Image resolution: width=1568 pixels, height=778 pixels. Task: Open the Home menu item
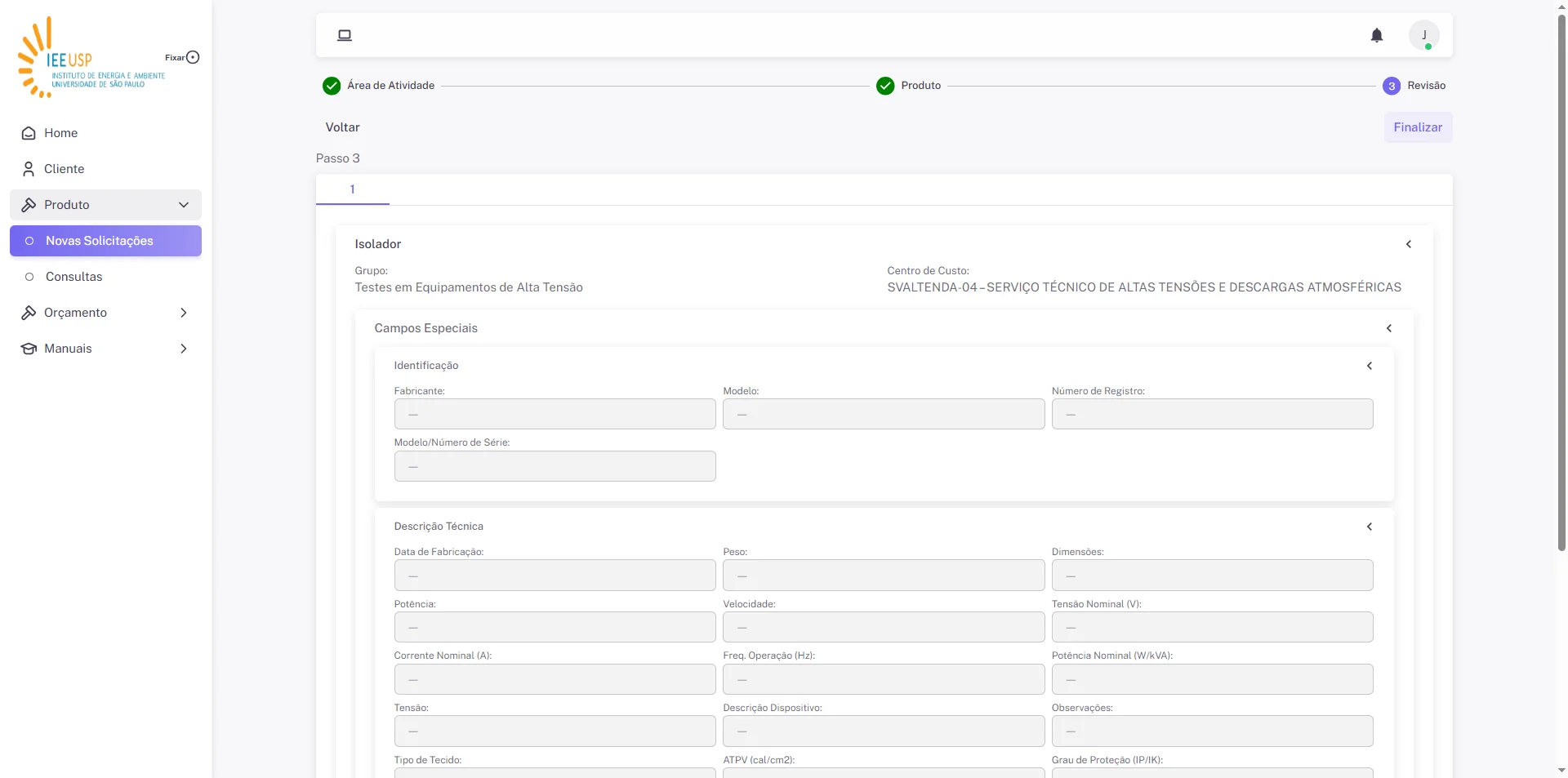[105, 133]
